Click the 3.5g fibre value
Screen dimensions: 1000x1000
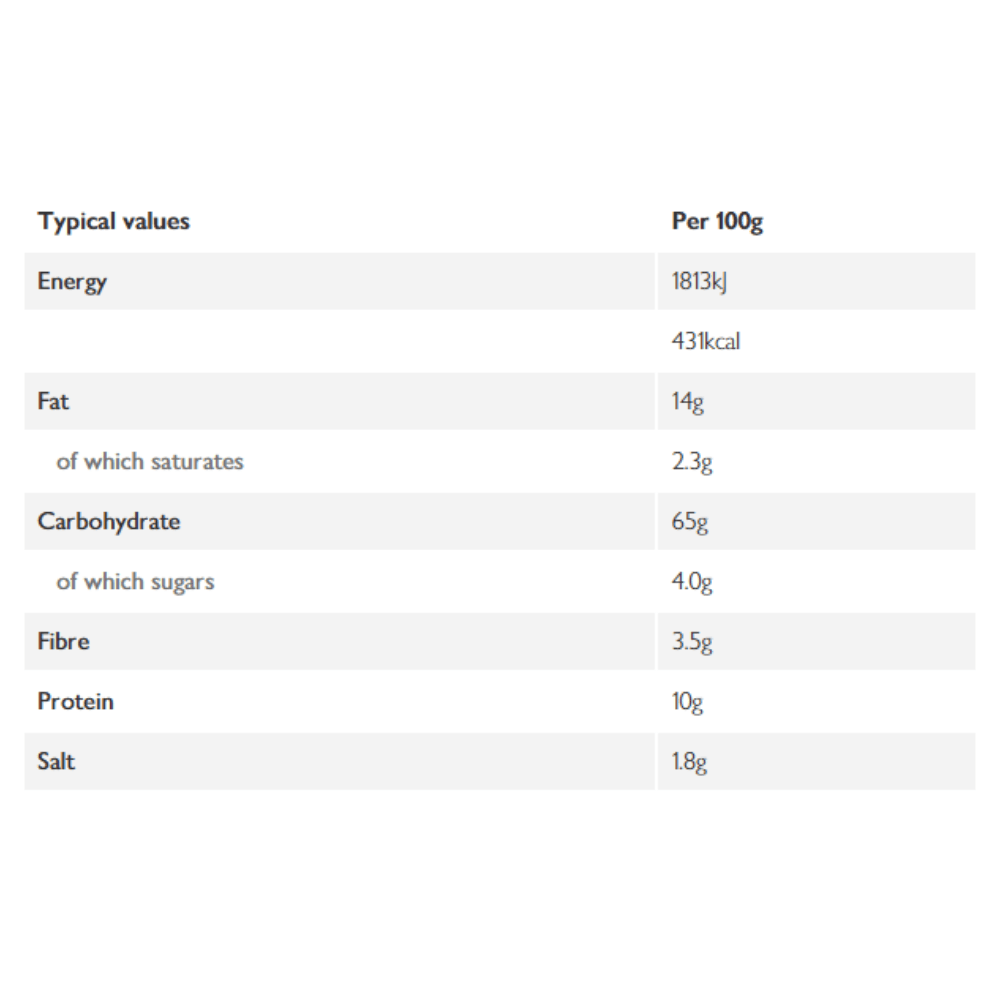click(692, 642)
